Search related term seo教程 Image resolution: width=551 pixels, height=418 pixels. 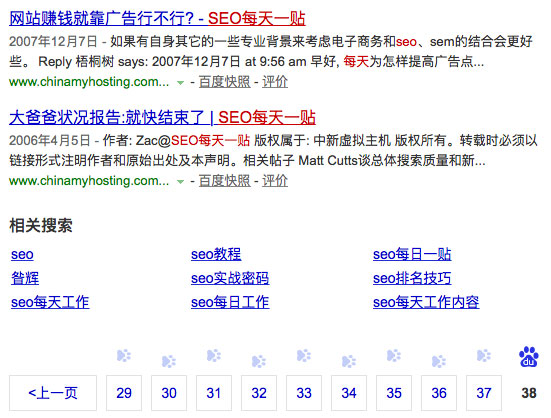[x=216, y=254]
